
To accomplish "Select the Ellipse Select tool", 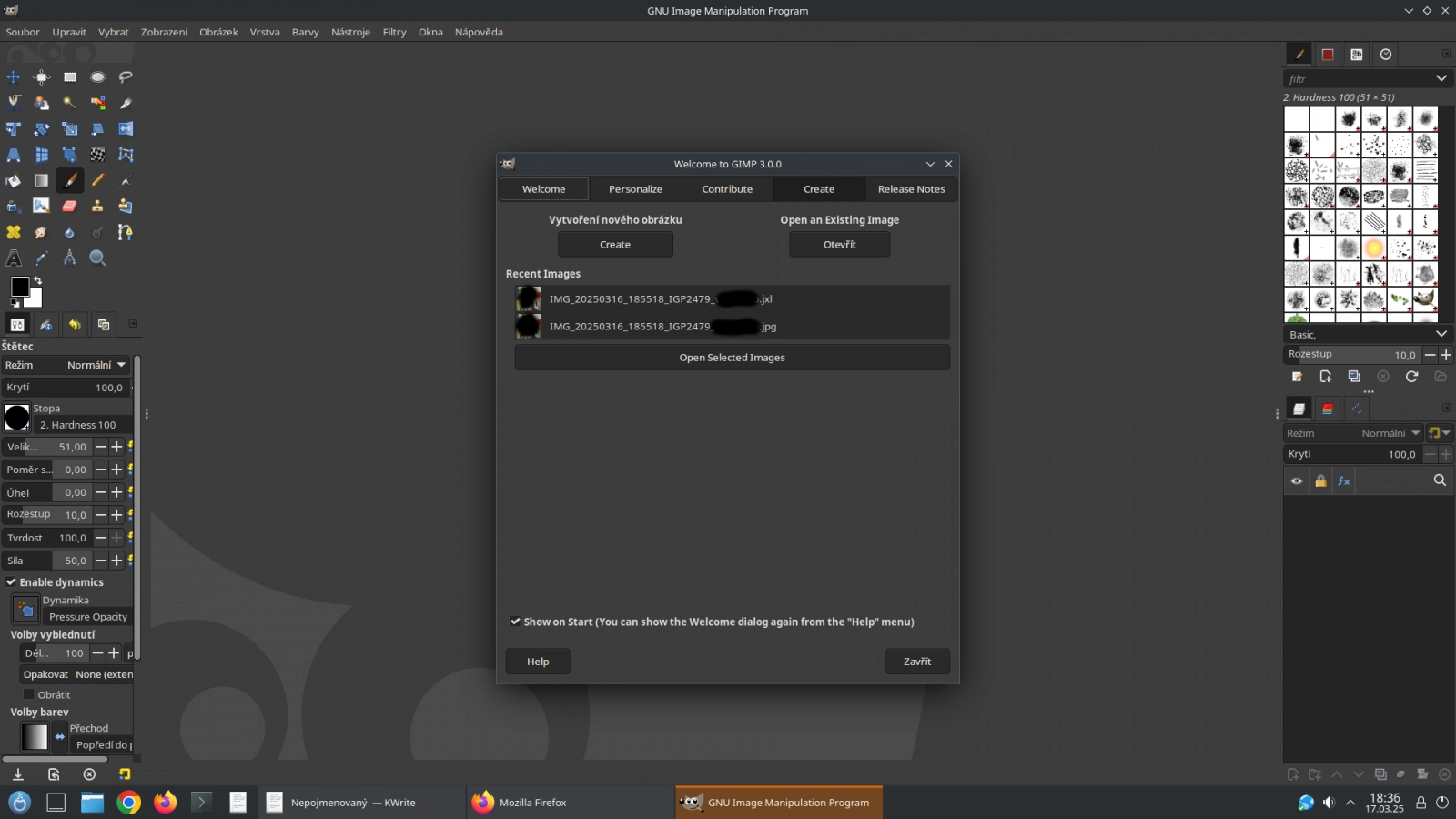I will (x=97, y=77).
